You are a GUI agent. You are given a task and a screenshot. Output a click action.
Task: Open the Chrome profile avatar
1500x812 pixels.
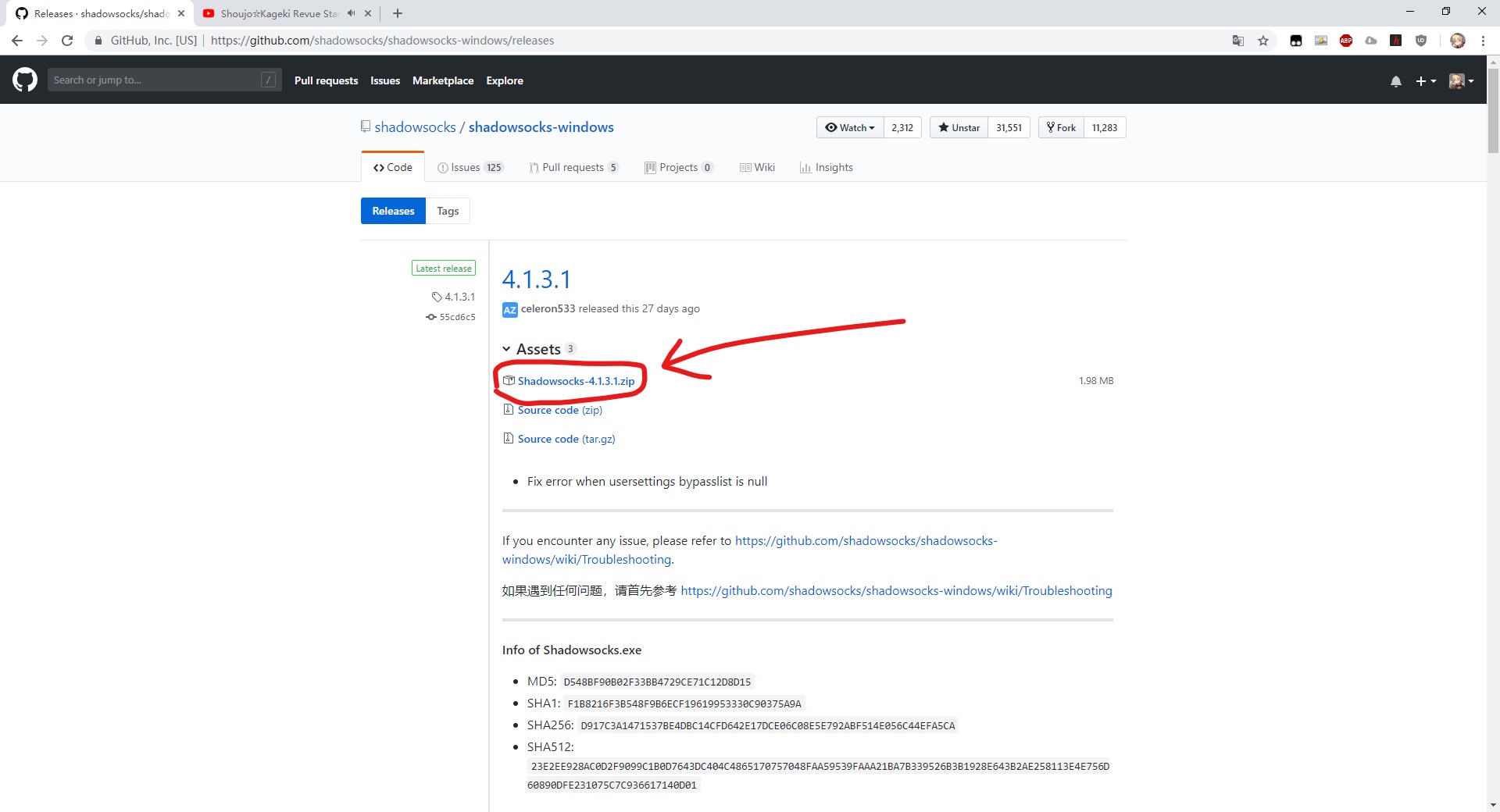1458,41
